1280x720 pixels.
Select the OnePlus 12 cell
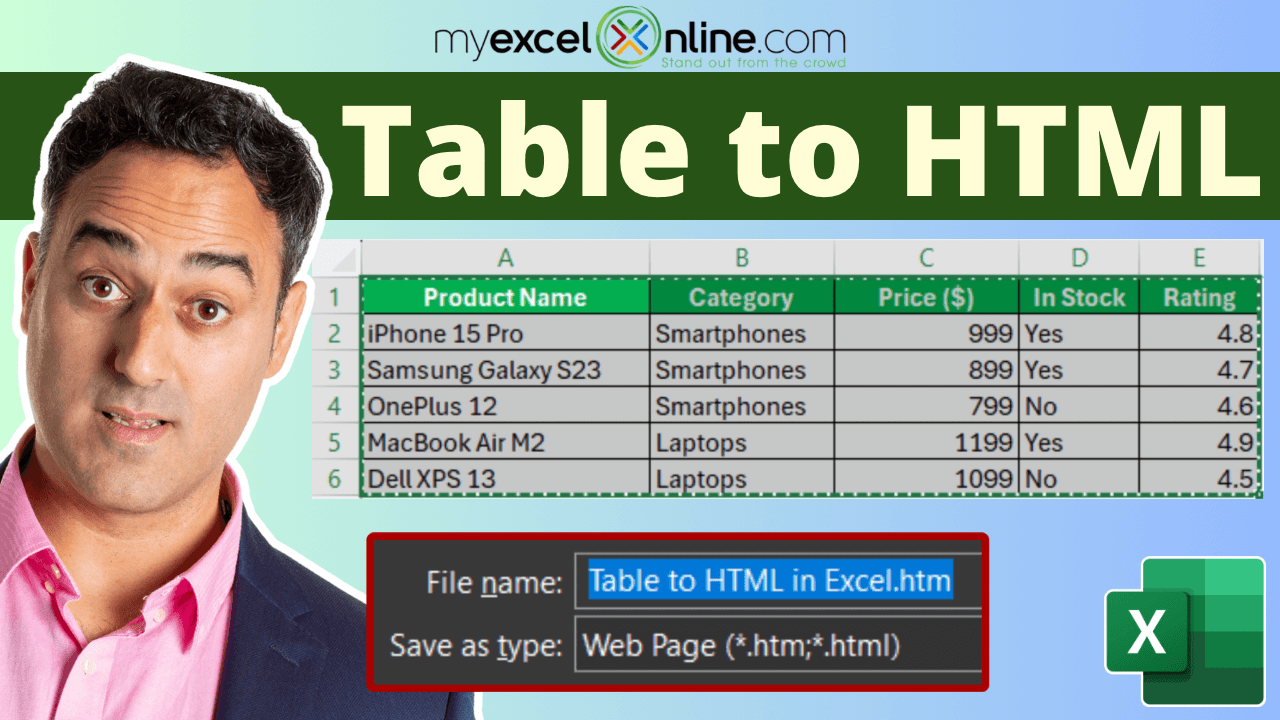(505, 405)
